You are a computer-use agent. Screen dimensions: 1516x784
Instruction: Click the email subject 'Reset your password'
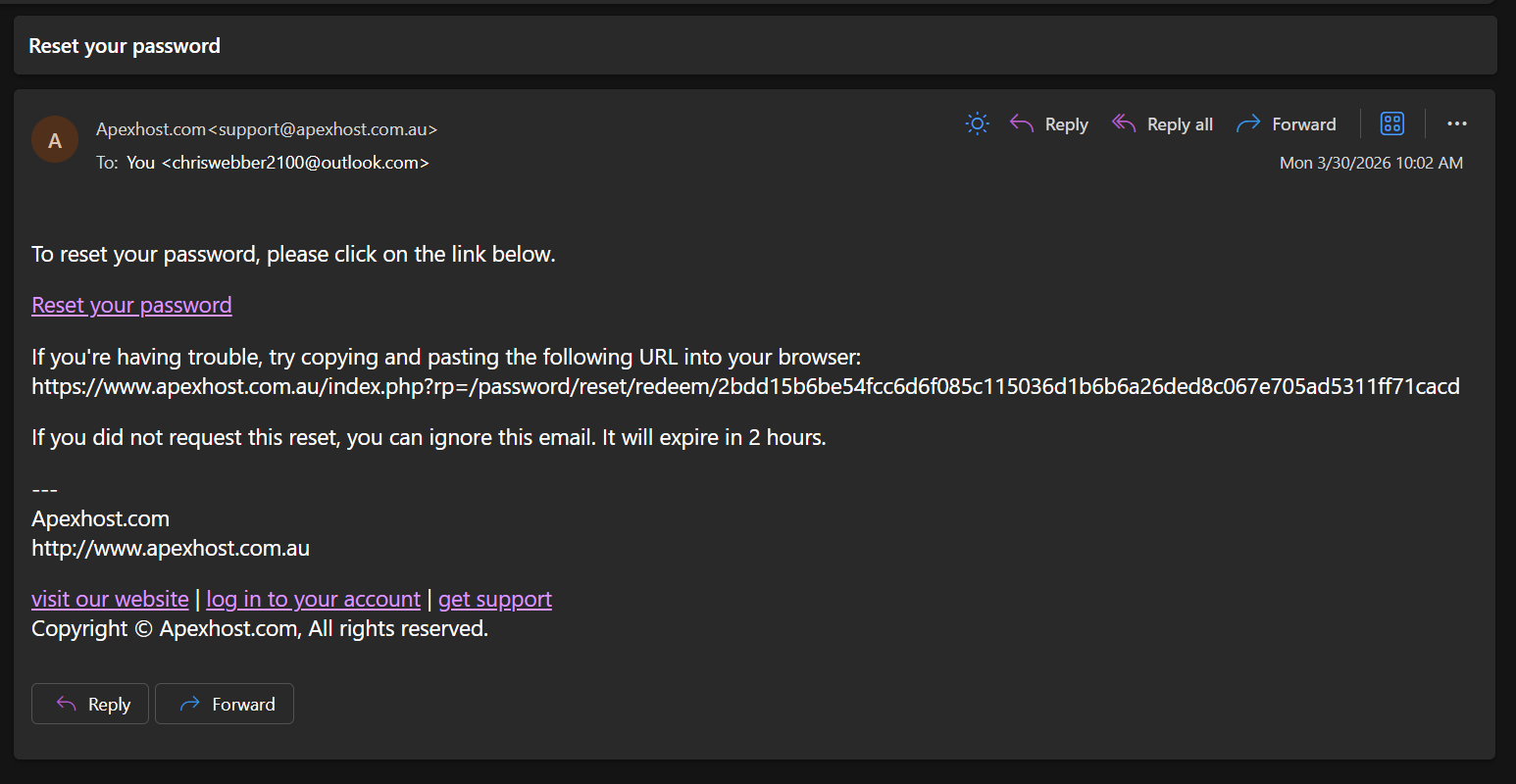(125, 46)
